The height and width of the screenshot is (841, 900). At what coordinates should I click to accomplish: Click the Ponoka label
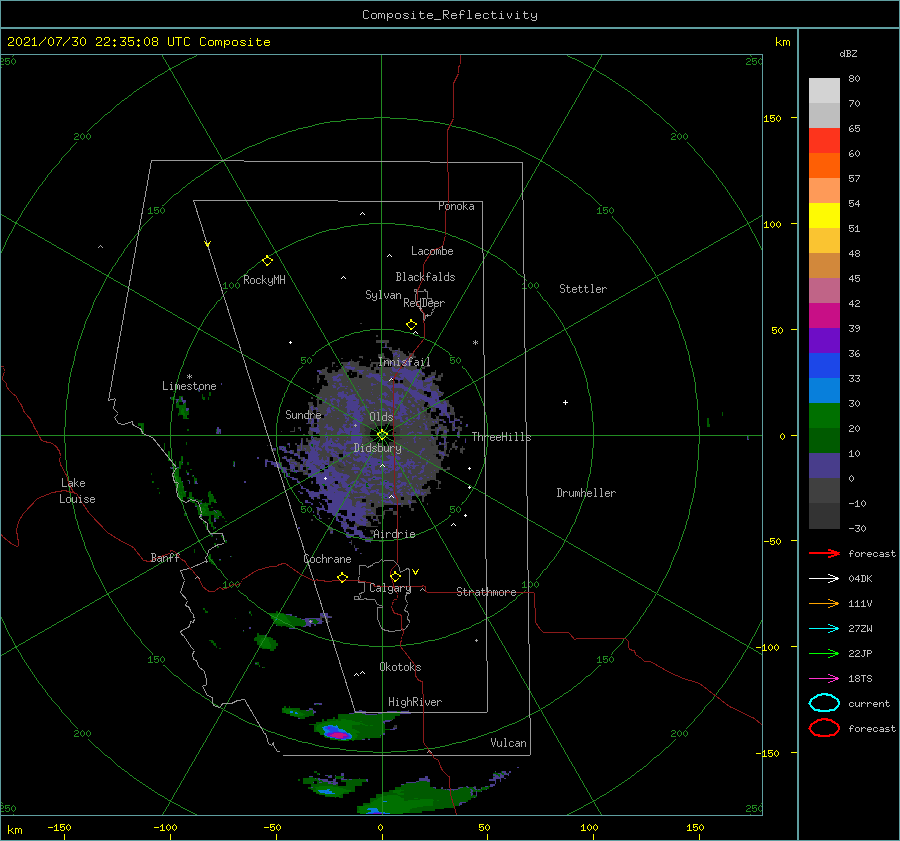tap(456, 206)
